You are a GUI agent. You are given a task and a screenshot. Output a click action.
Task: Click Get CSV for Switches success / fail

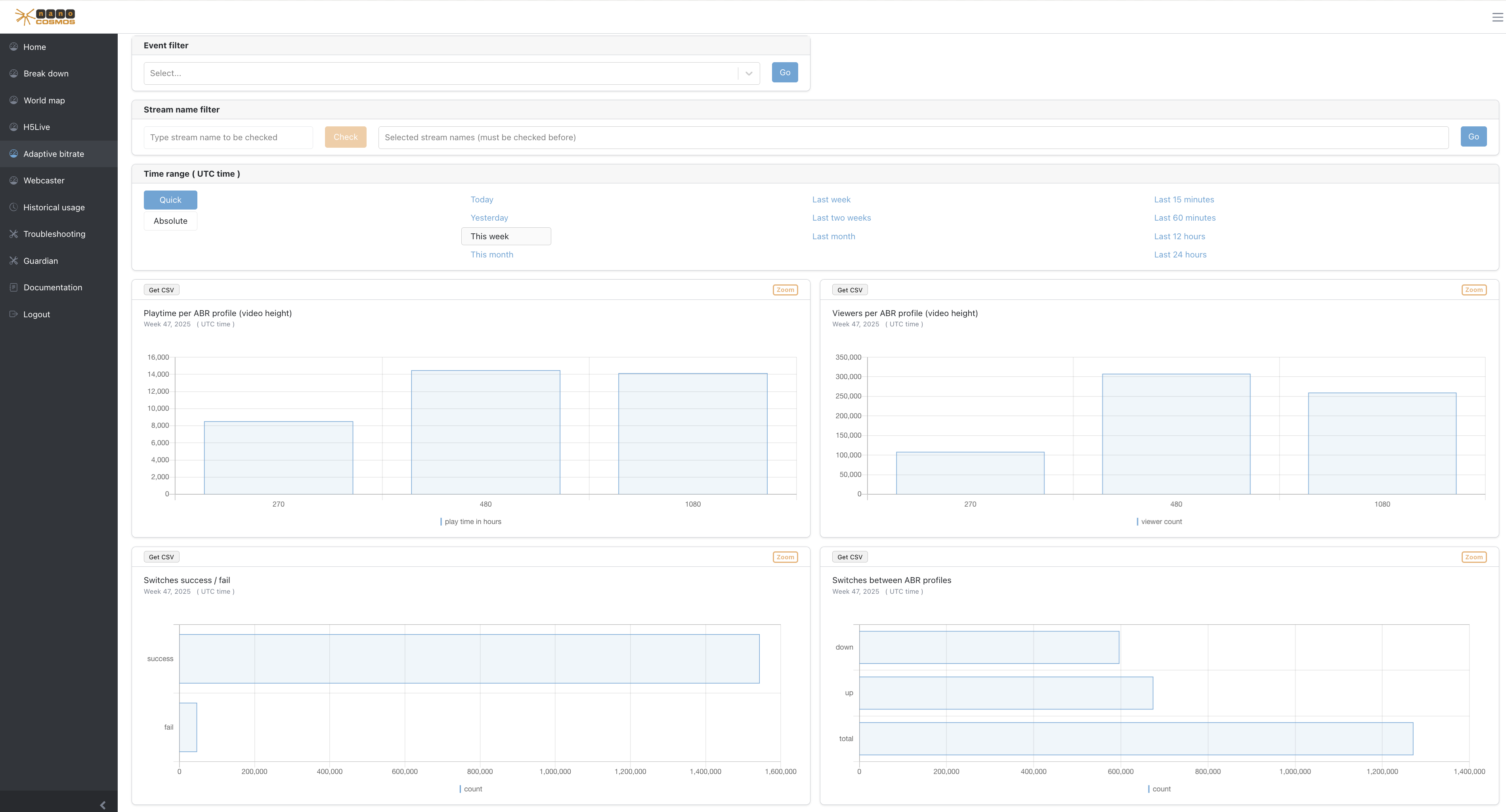point(161,557)
